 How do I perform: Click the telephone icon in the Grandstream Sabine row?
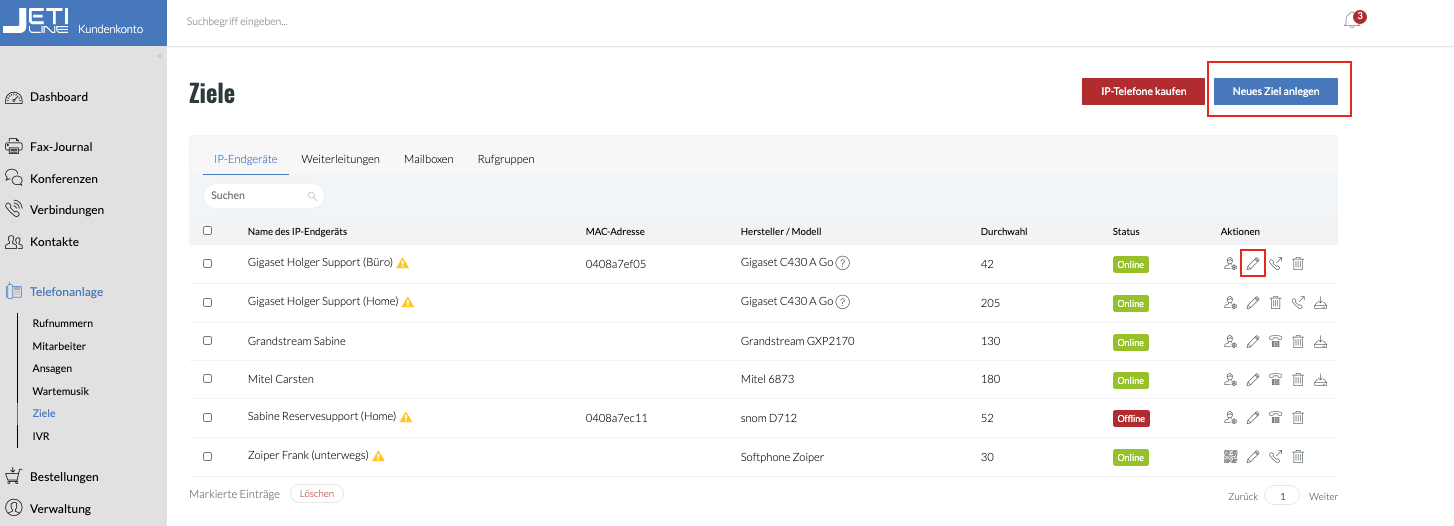[1275, 341]
